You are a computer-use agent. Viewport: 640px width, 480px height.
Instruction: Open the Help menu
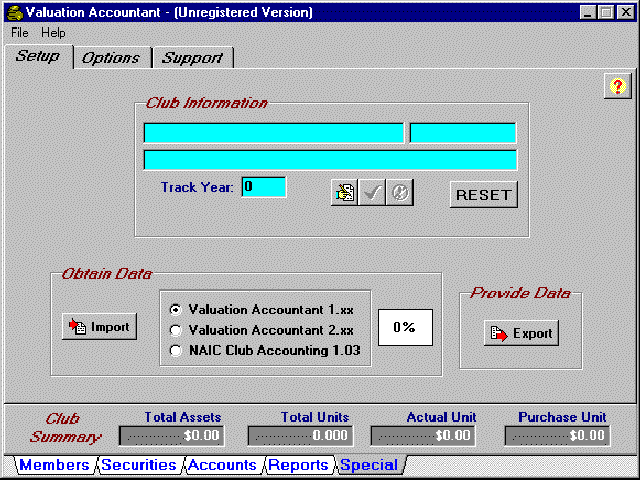(x=53, y=33)
